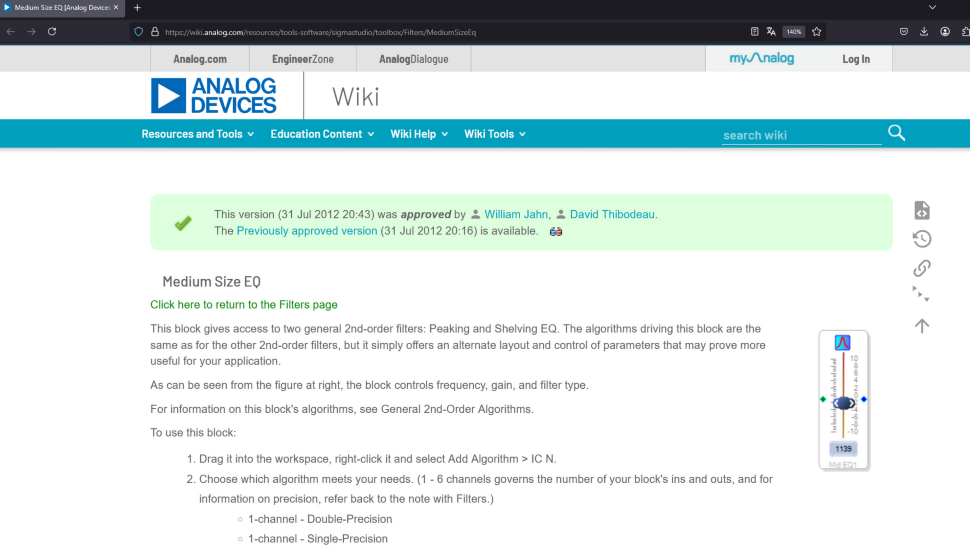
Task: Click the Mid EQ1 gain slider knob
Action: (x=844, y=403)
